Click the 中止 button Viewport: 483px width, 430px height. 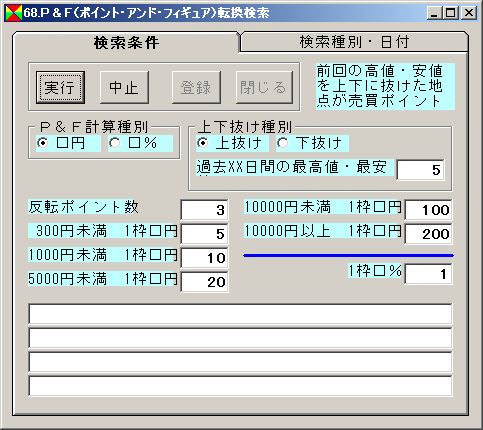pos(124,87)
